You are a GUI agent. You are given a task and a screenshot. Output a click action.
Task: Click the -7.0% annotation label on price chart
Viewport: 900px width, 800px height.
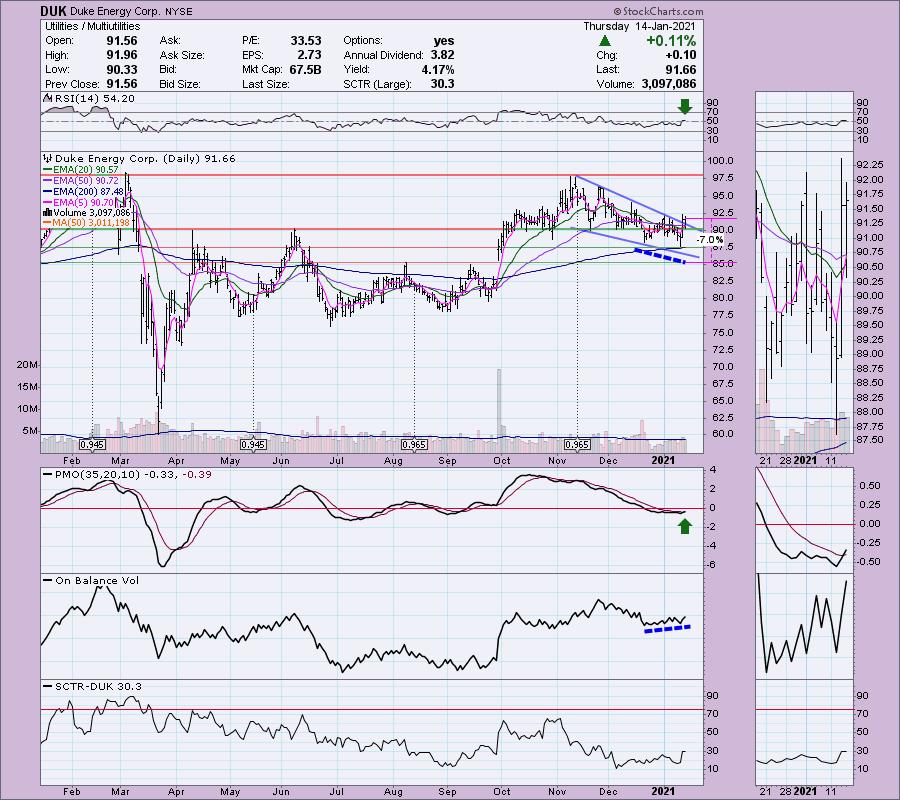709,240
